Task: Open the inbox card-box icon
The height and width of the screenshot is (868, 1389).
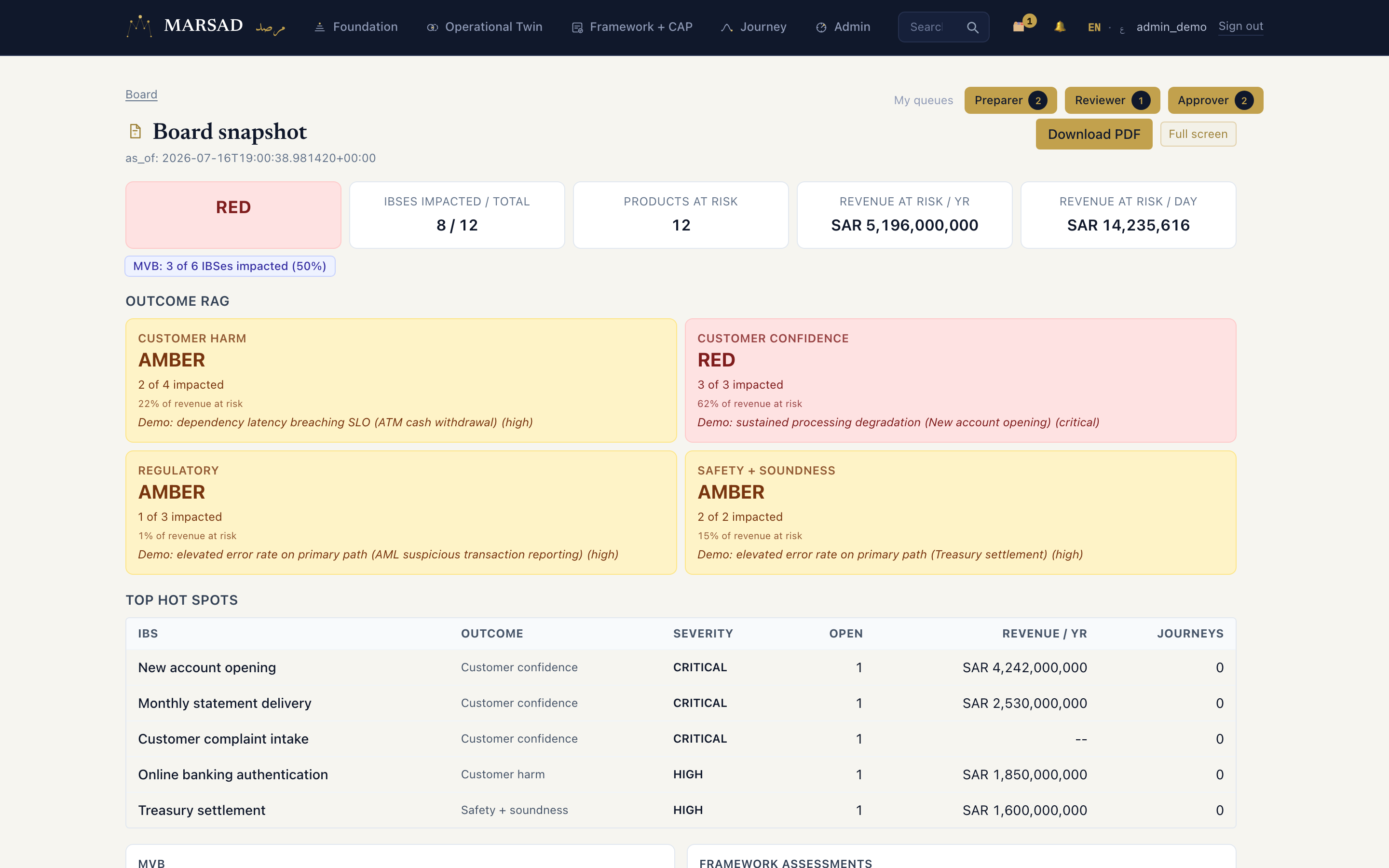Action: (1018, 27)
